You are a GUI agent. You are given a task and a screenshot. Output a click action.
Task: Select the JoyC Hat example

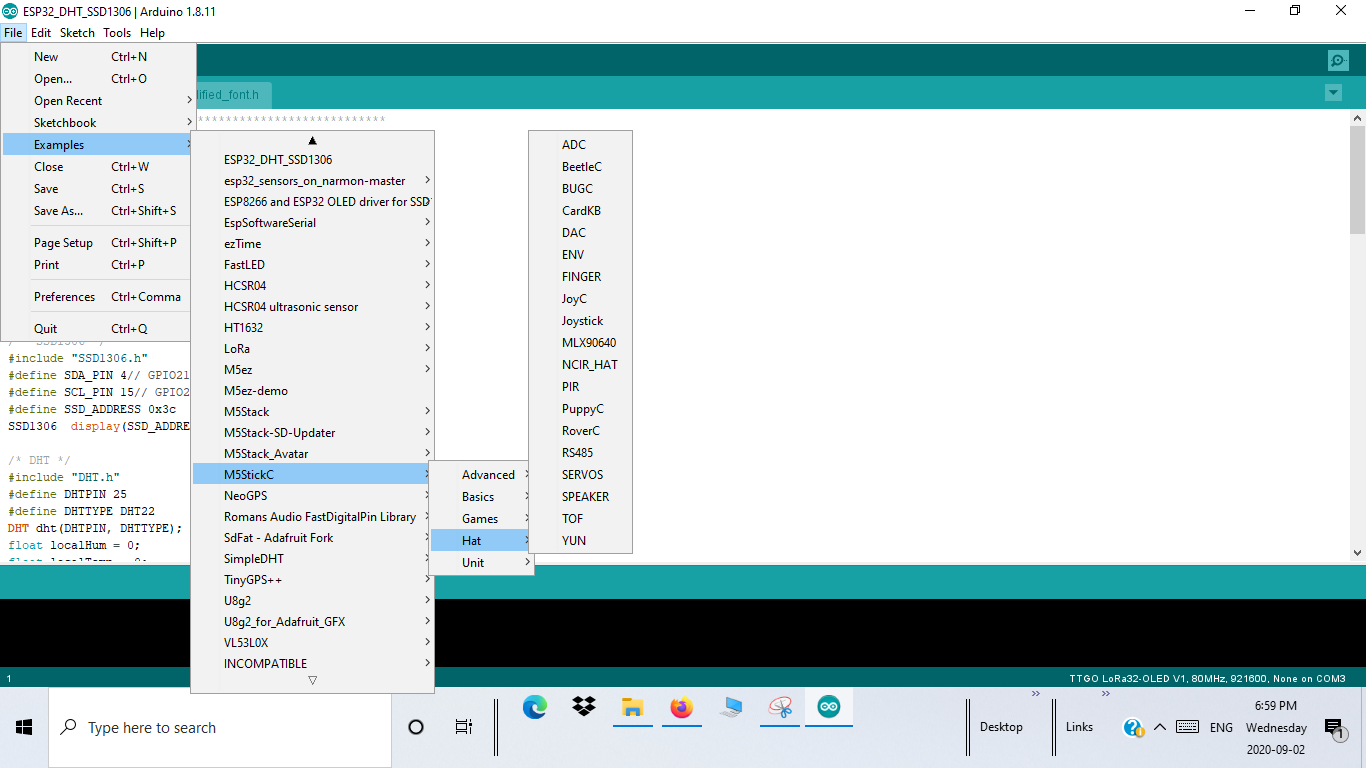[x=580, y=299]
